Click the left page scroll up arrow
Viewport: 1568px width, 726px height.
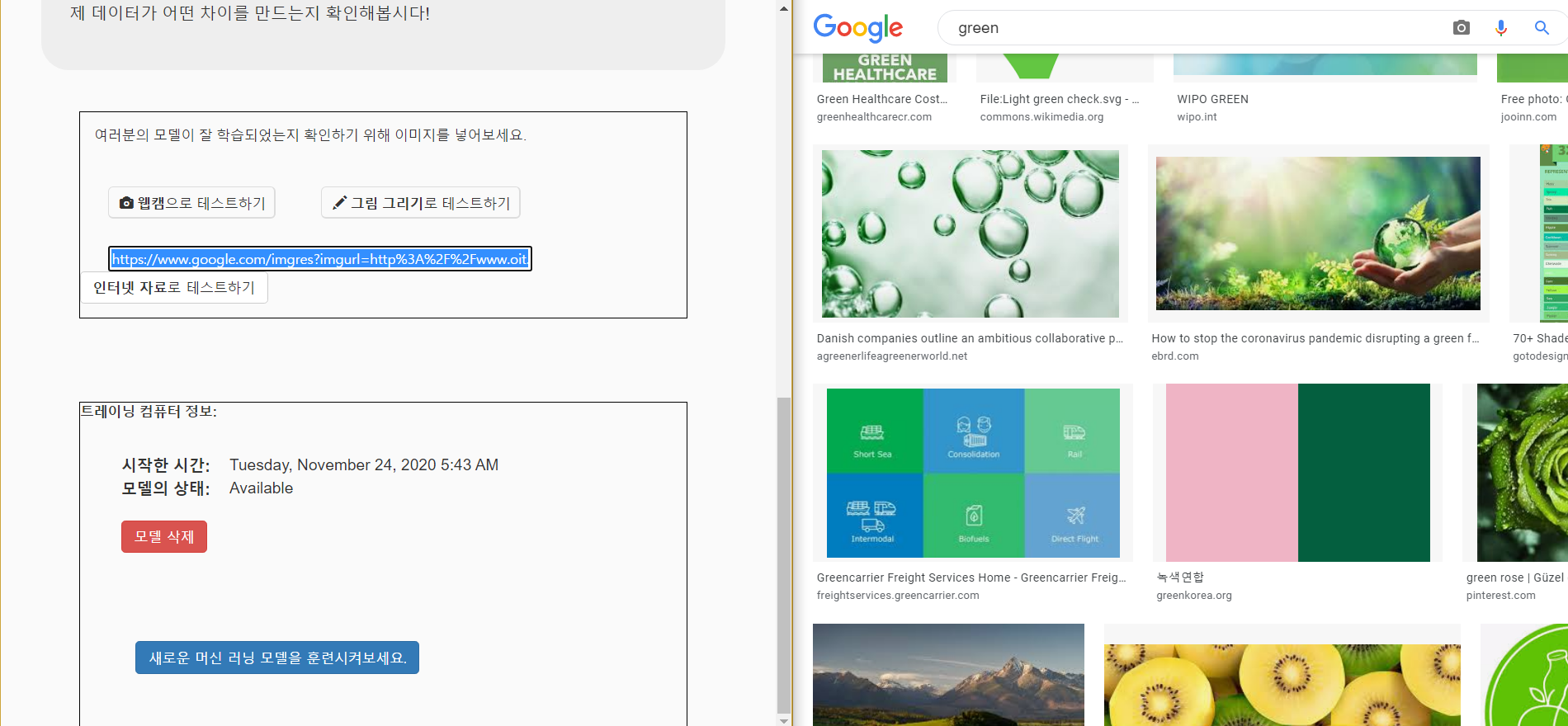784,8
